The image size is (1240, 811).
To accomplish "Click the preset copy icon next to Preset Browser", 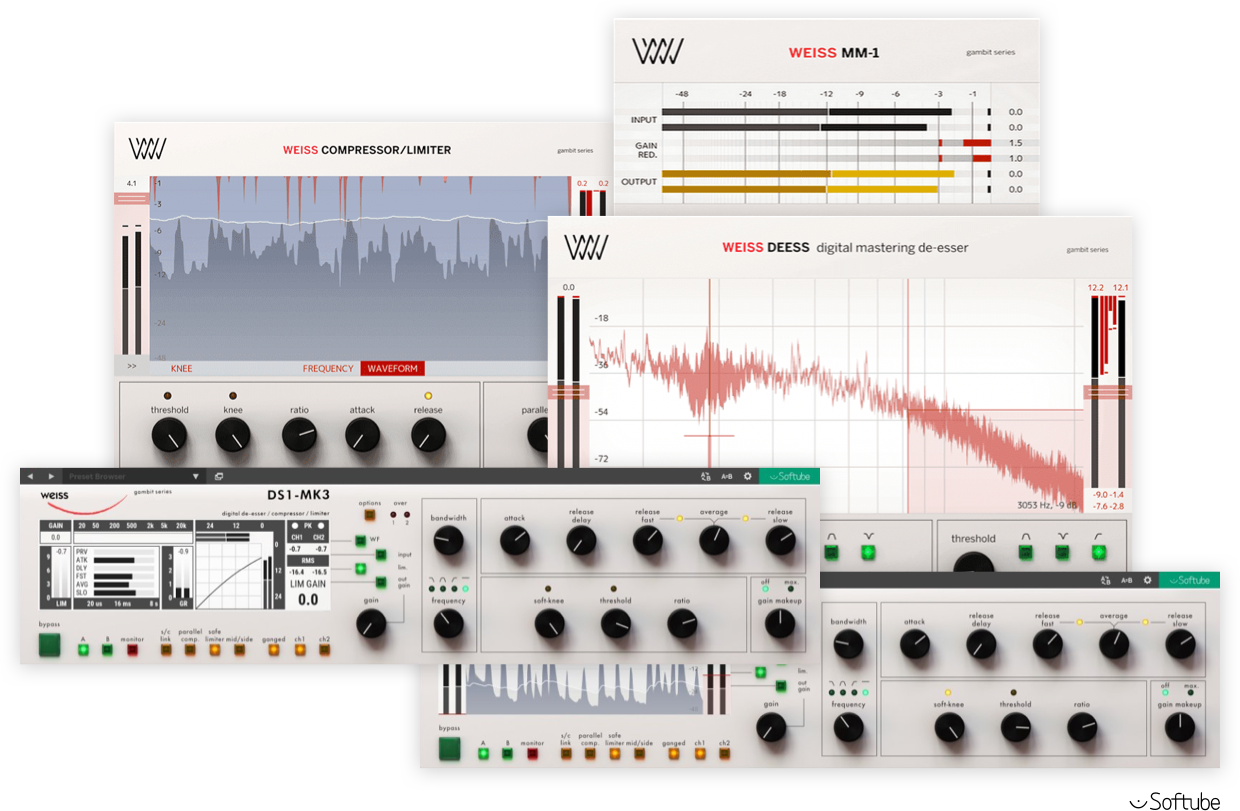I will (219, 476).
